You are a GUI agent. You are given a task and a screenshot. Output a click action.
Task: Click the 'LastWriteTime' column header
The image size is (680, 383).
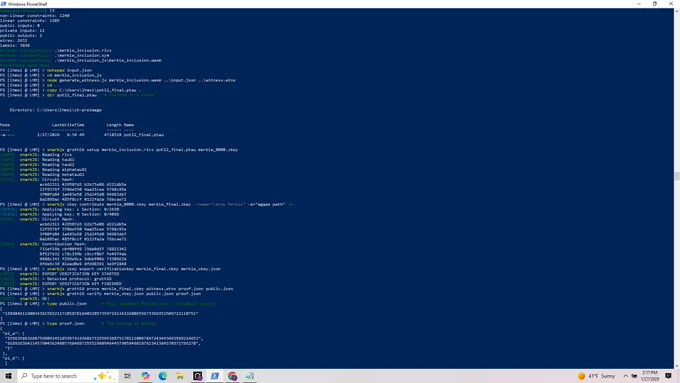pyautogui.click(x=68, y=125)
